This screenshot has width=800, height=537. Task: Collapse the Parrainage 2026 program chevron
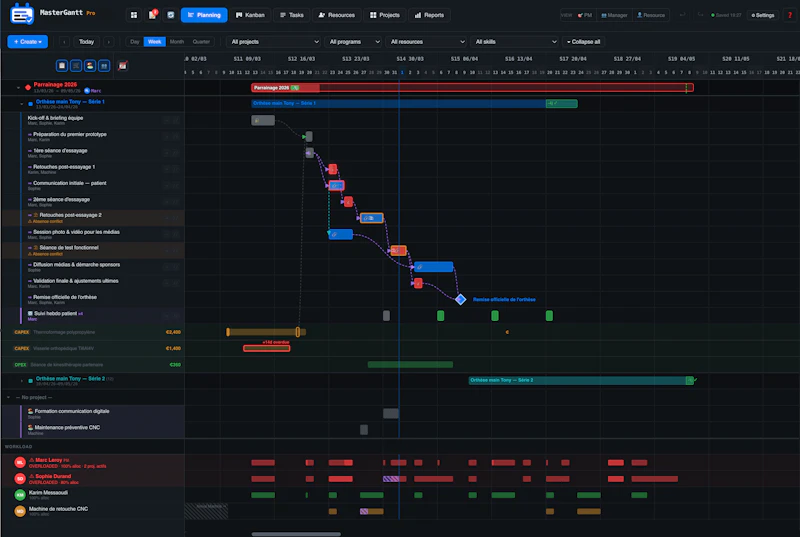18,88
